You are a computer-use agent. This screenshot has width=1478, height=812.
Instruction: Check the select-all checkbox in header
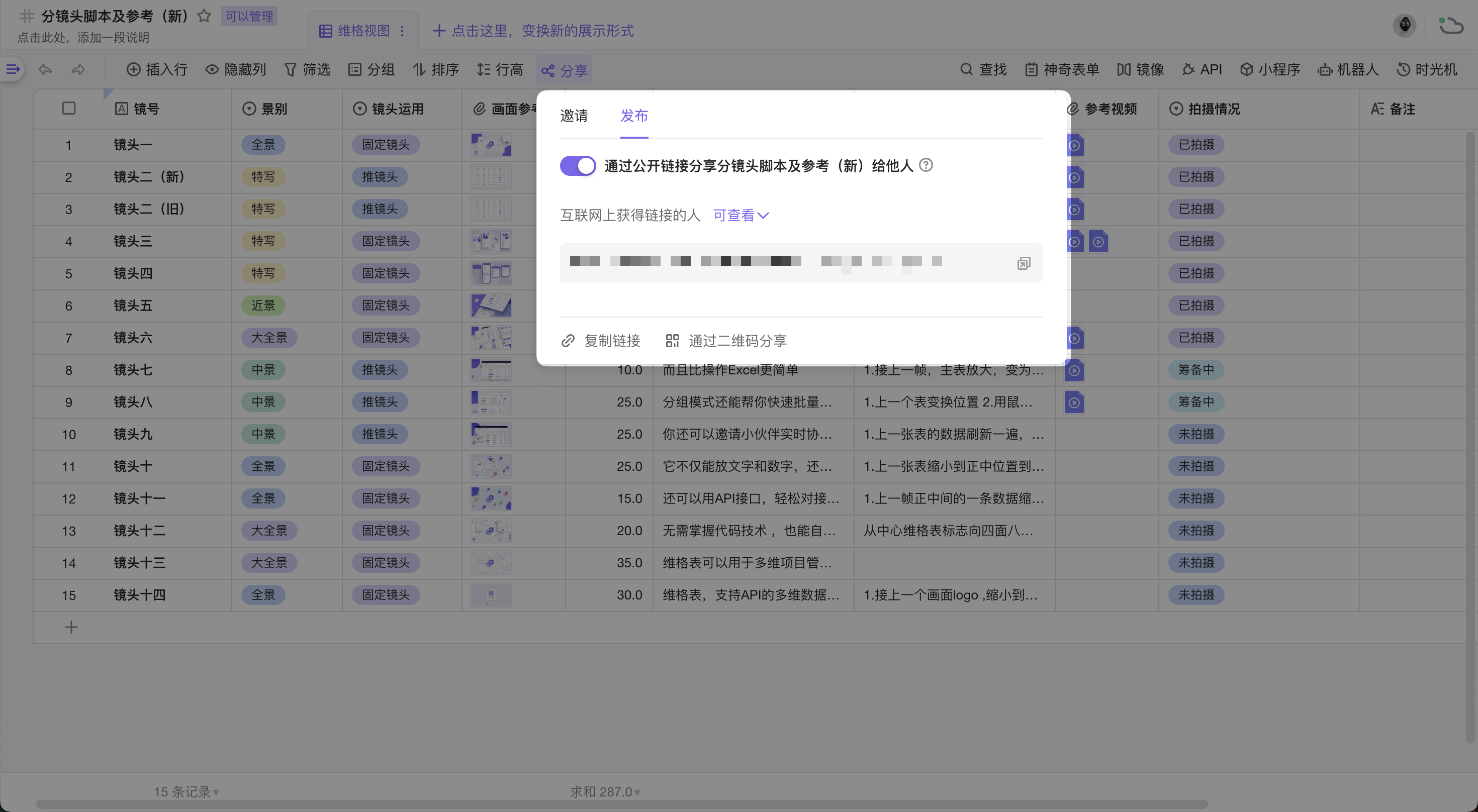point(69,109)
